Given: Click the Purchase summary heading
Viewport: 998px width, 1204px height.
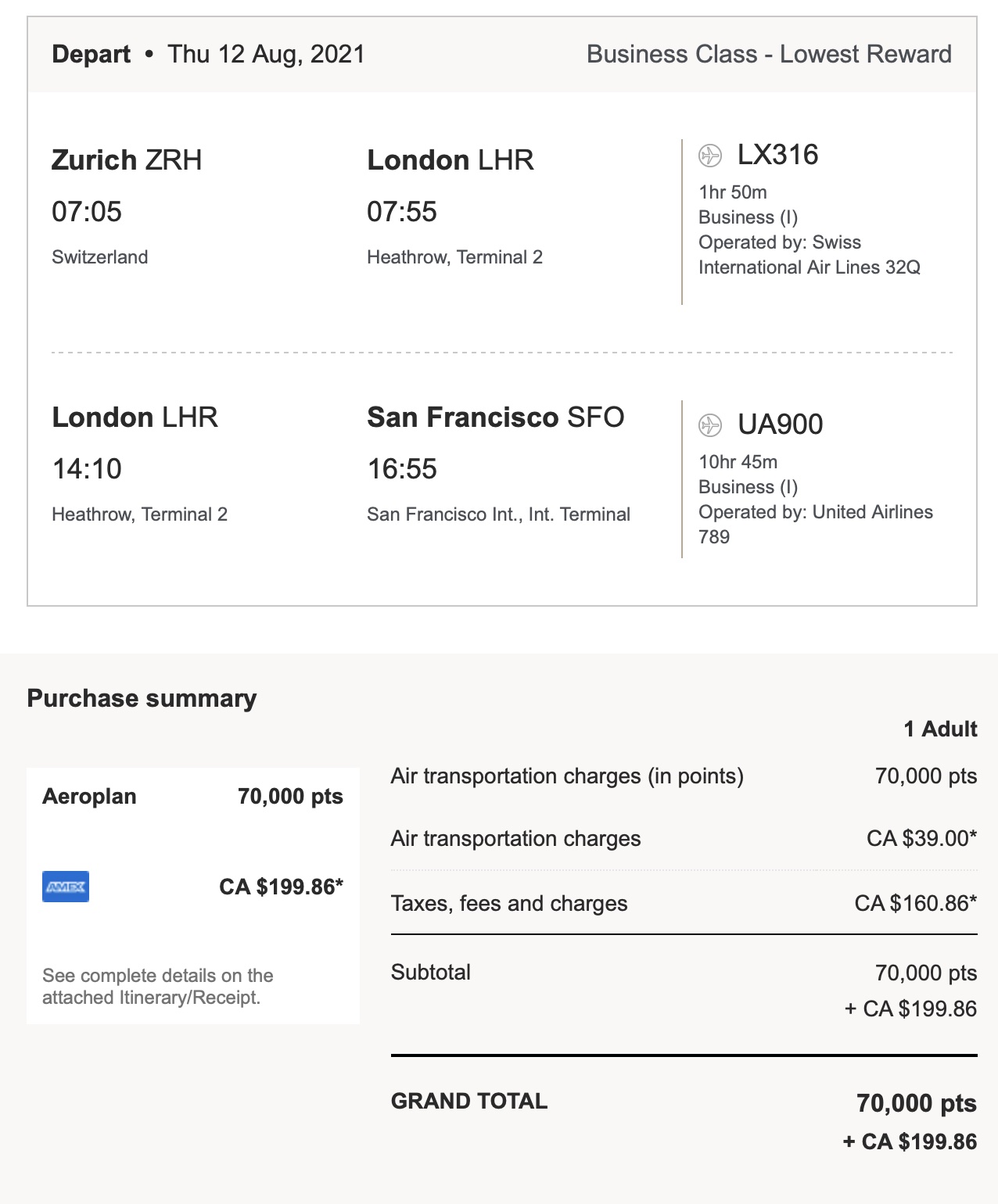Looking at the screenshot, I should tap(142, 698).
